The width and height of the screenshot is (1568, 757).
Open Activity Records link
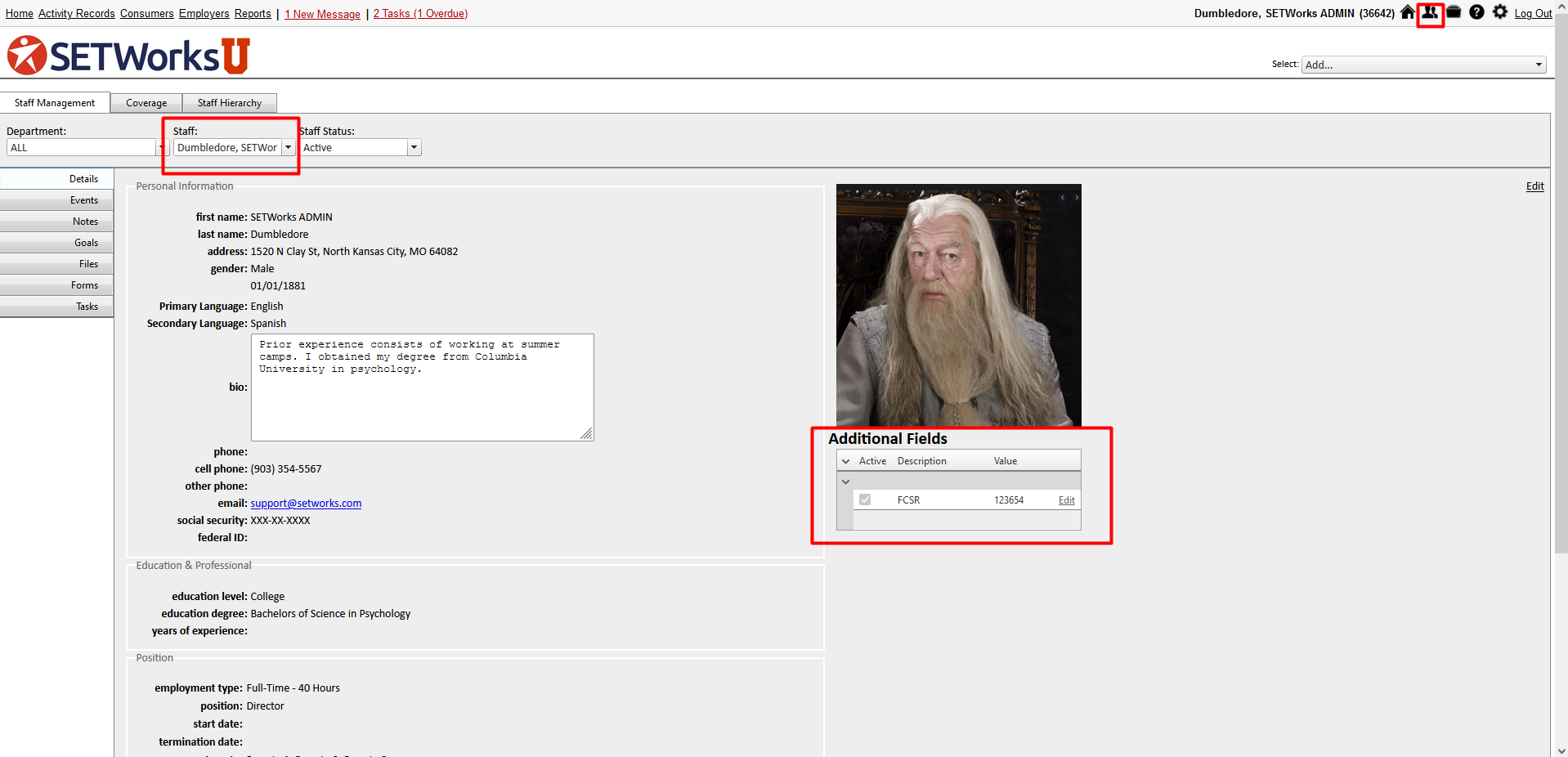pos(77,14)
